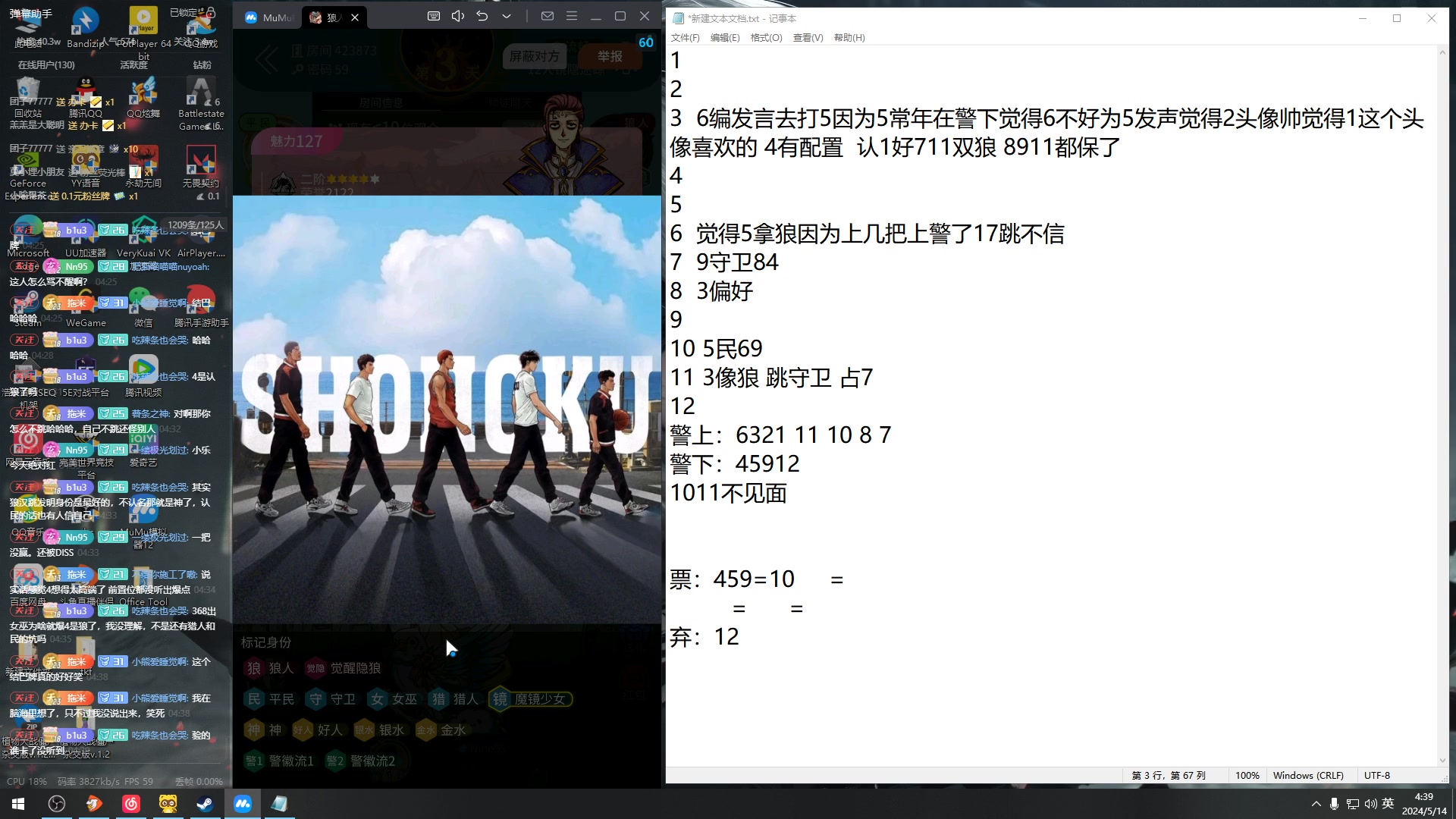Click 英 input method indicator
Image resolution: width=1456 pixels, height=819 pixels.
tap(1389, 804)
